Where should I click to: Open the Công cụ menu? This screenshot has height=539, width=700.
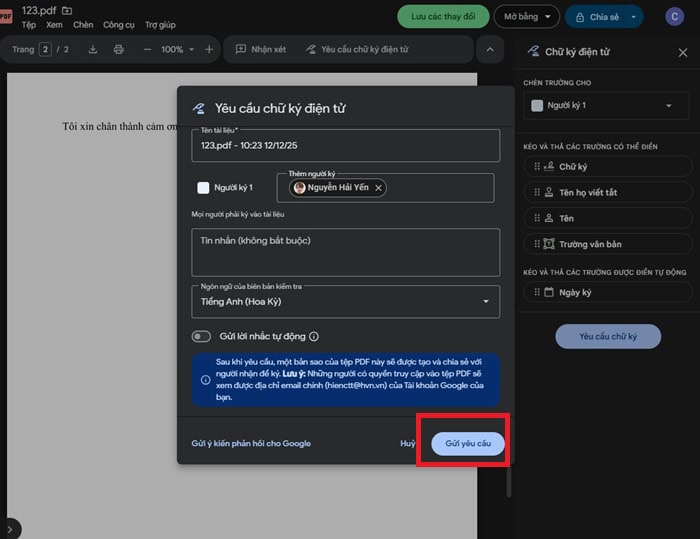[118, 24]
